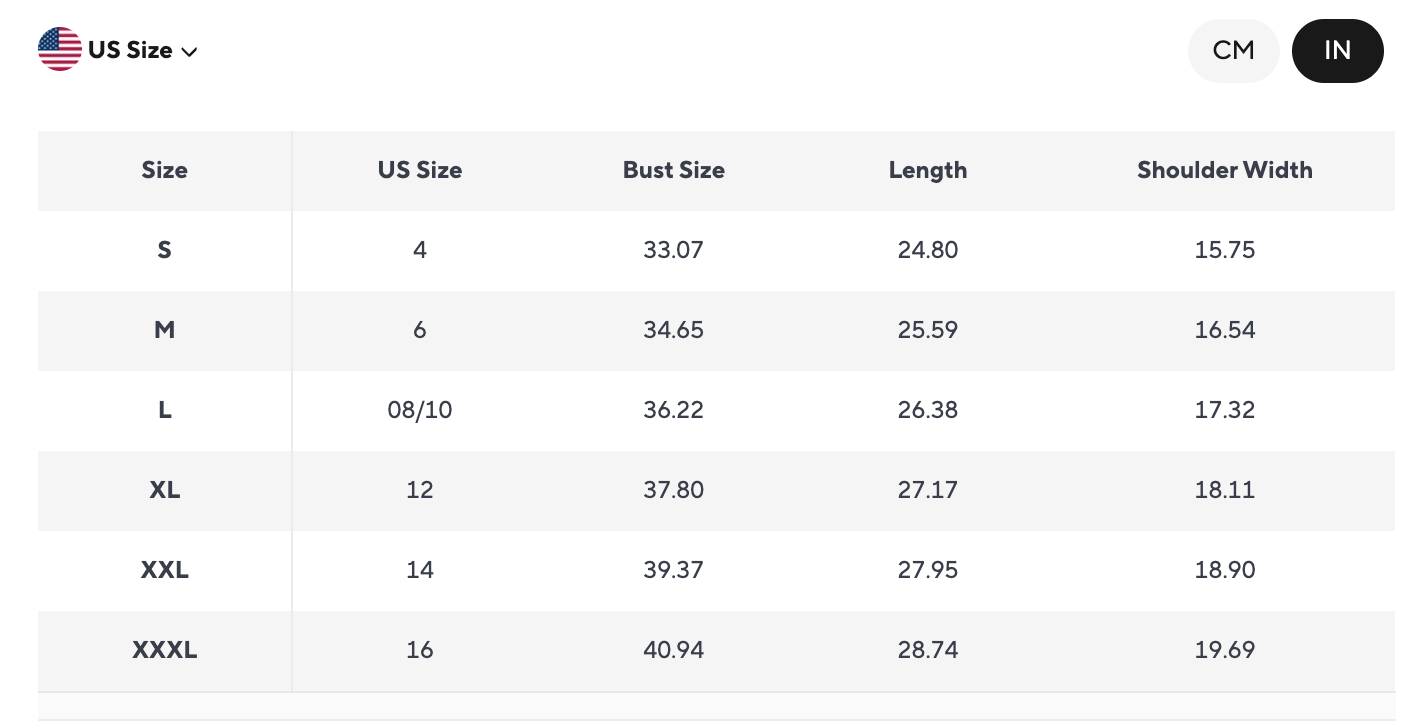Click the Length column header

pos(928,170)
